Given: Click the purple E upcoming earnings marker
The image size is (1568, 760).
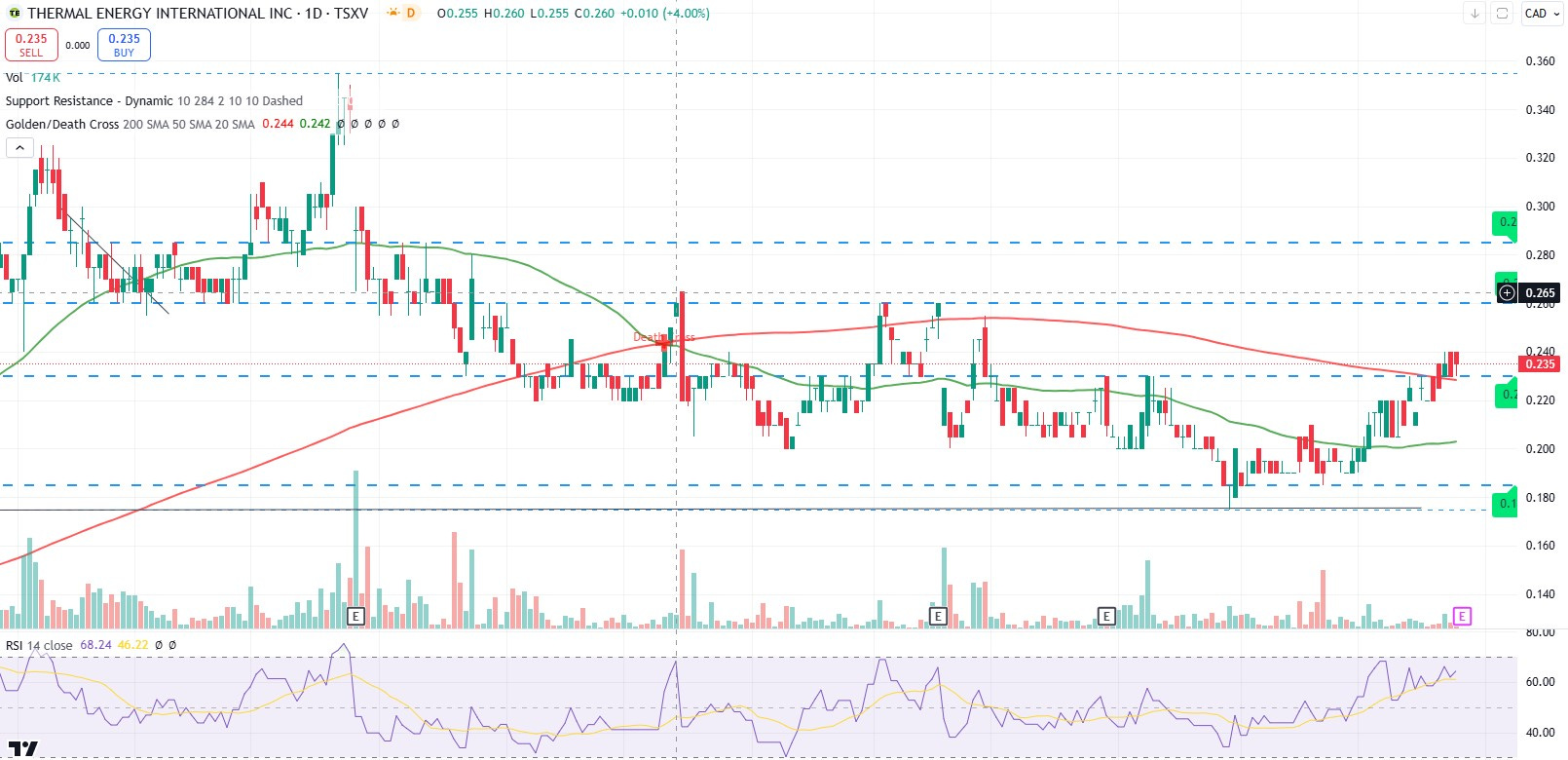Looking at the screenshot, I should (x=1461, y=616).
